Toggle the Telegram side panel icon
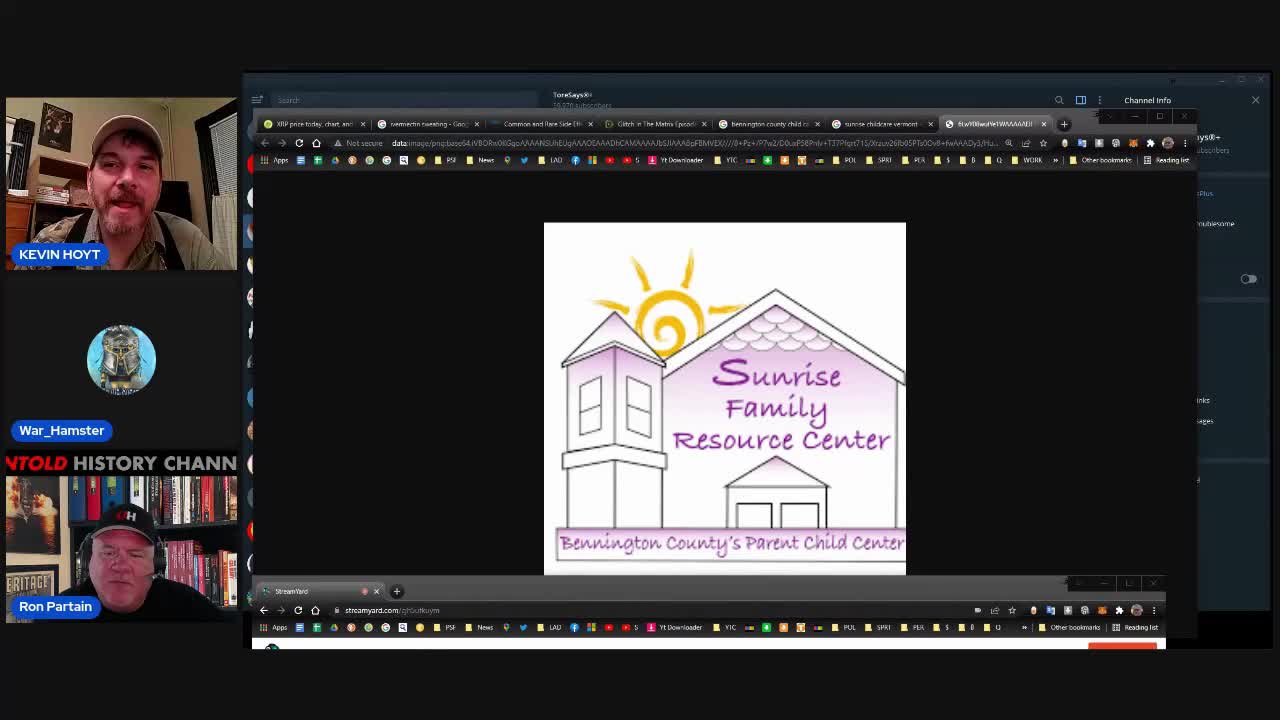The height and width of the screenshot is (720, 1280). point(1081,100)
